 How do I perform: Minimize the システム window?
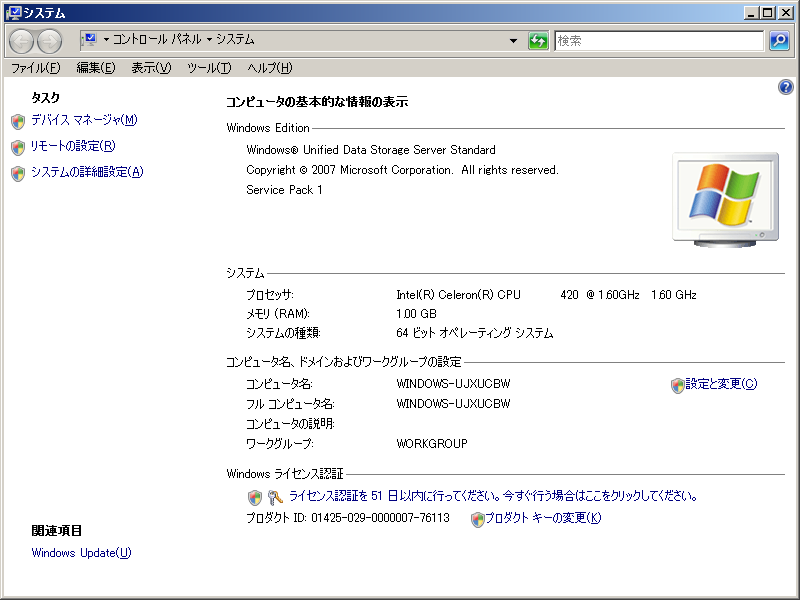click(x=751, y=13)
